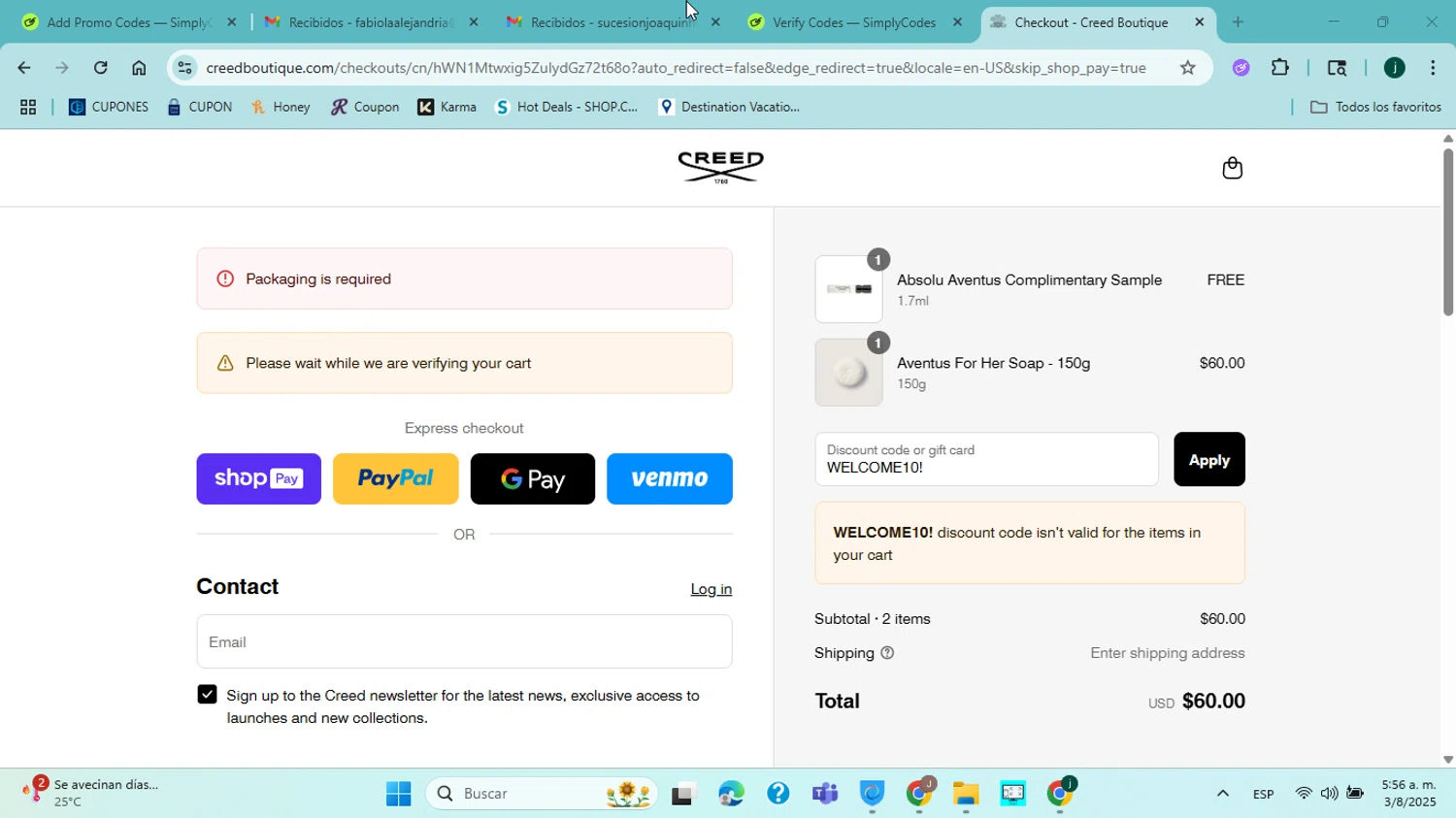Viewport: 1456px width, 818px height.
Task: Toggle the Creed newsletter signup checkbox
Action: pos(207,695)
